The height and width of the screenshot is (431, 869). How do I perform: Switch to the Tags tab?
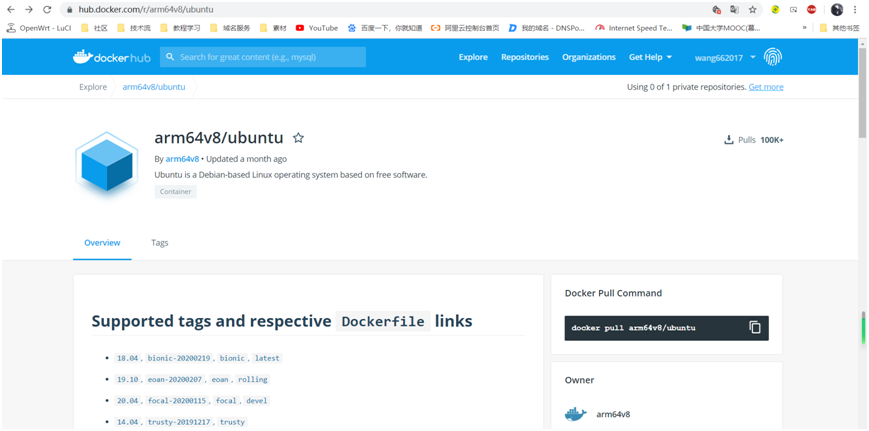click(160, 243)
